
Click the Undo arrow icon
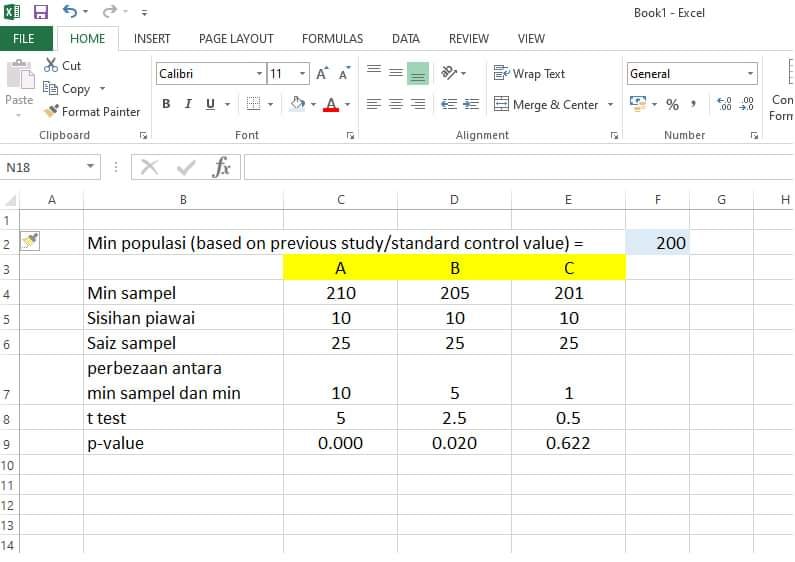70,11
